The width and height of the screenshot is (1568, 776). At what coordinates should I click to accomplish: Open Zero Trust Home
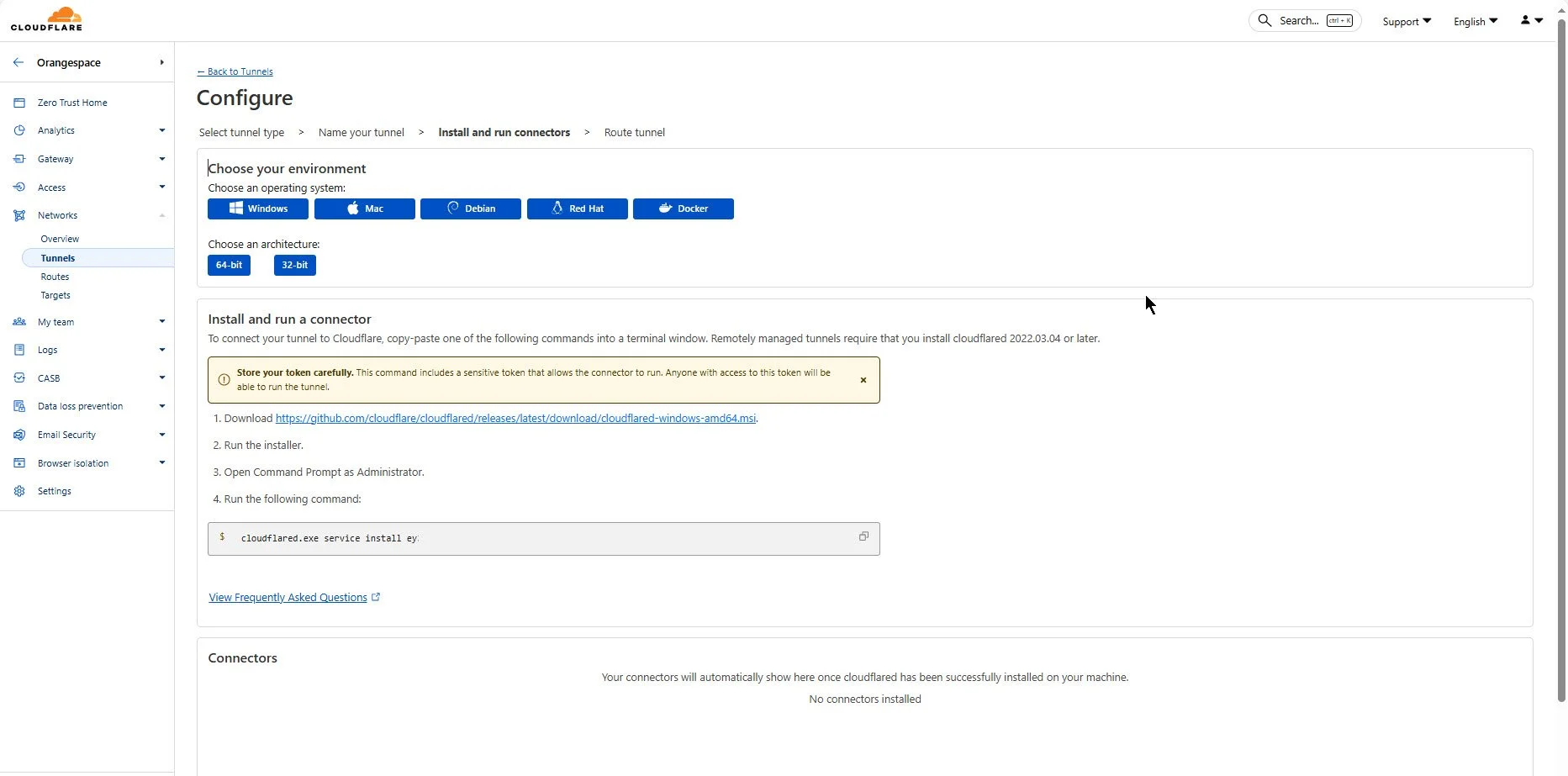click(x=72, y=103)
